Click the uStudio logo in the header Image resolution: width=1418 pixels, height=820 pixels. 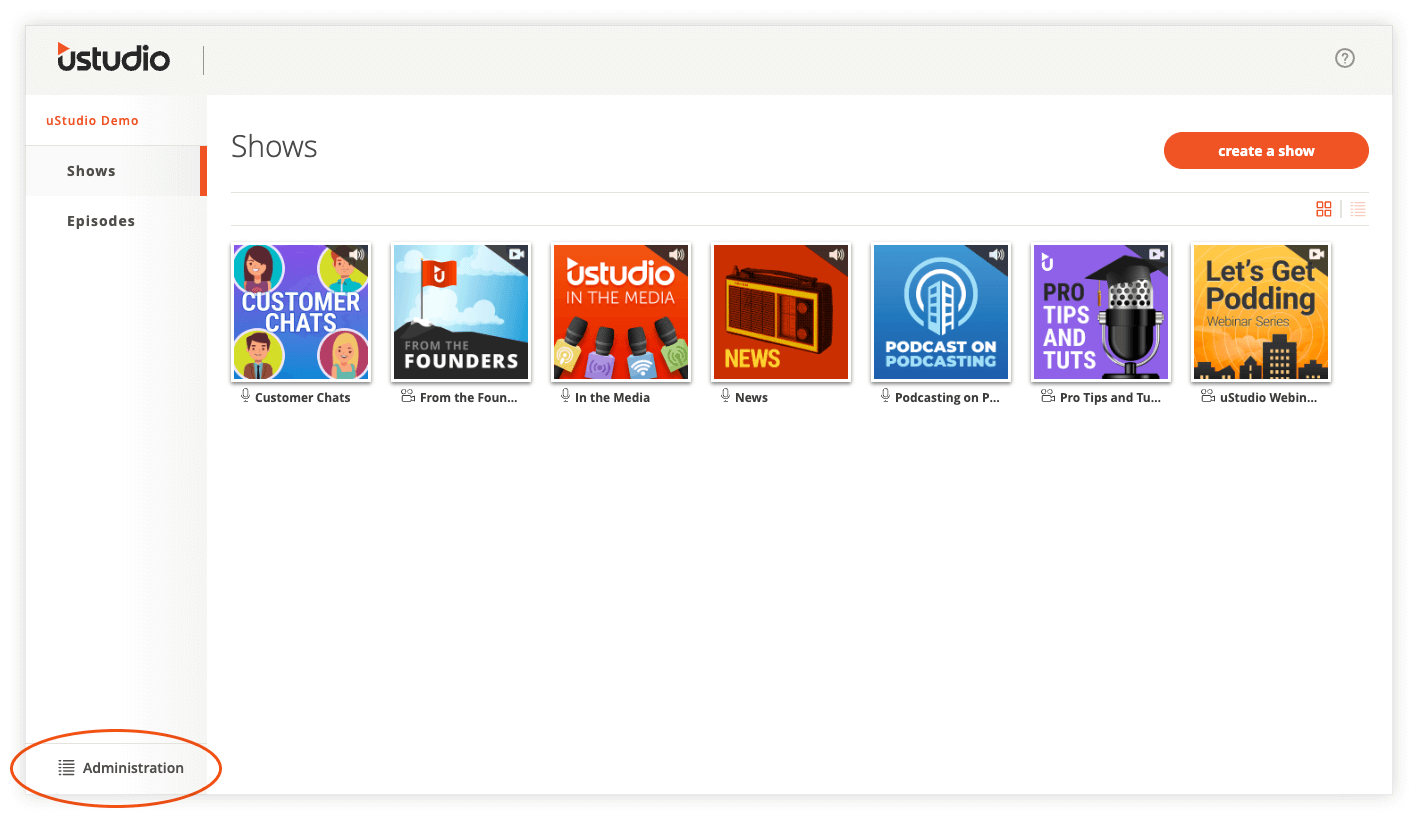click(x=113, y=58)
